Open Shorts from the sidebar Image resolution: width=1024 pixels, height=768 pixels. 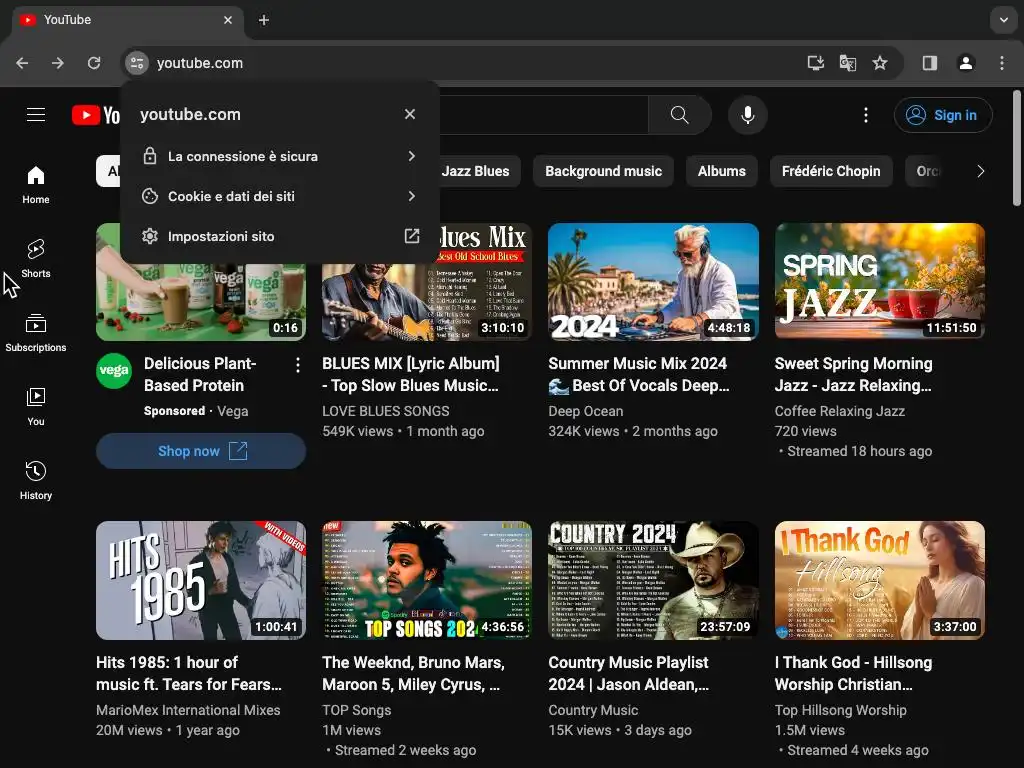pos(36,259)
